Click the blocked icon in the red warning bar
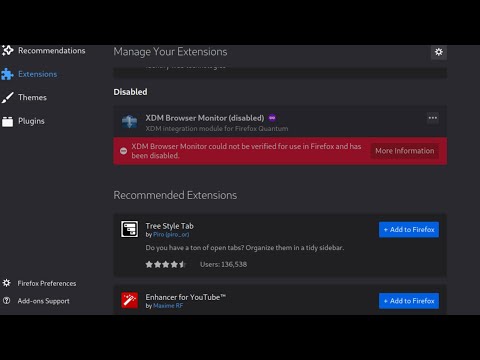 pyautogui.click(x=123, y=151)
